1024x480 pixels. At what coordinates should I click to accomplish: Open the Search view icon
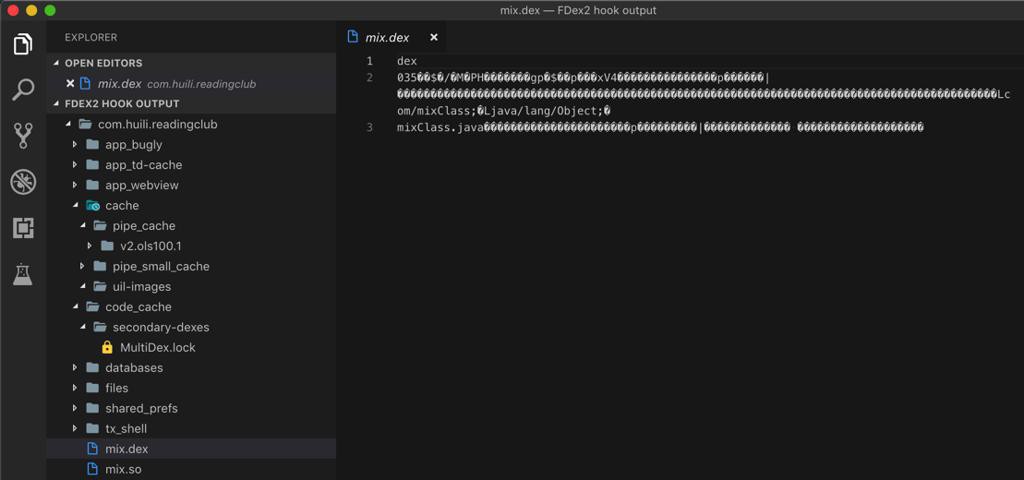23,91
